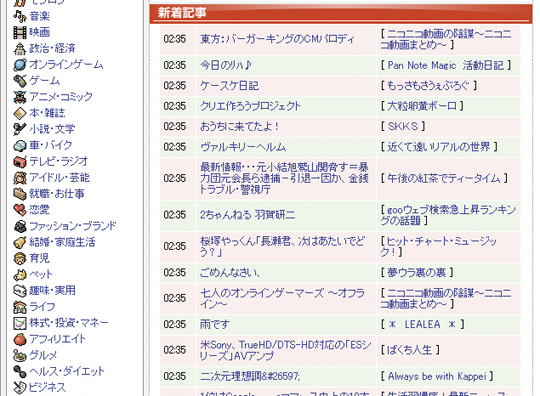The height and width of the screenshot is (396, 540).
Task: Visit the blog 夢ウラ裏の裏
Action: click(x=417, y=273)
